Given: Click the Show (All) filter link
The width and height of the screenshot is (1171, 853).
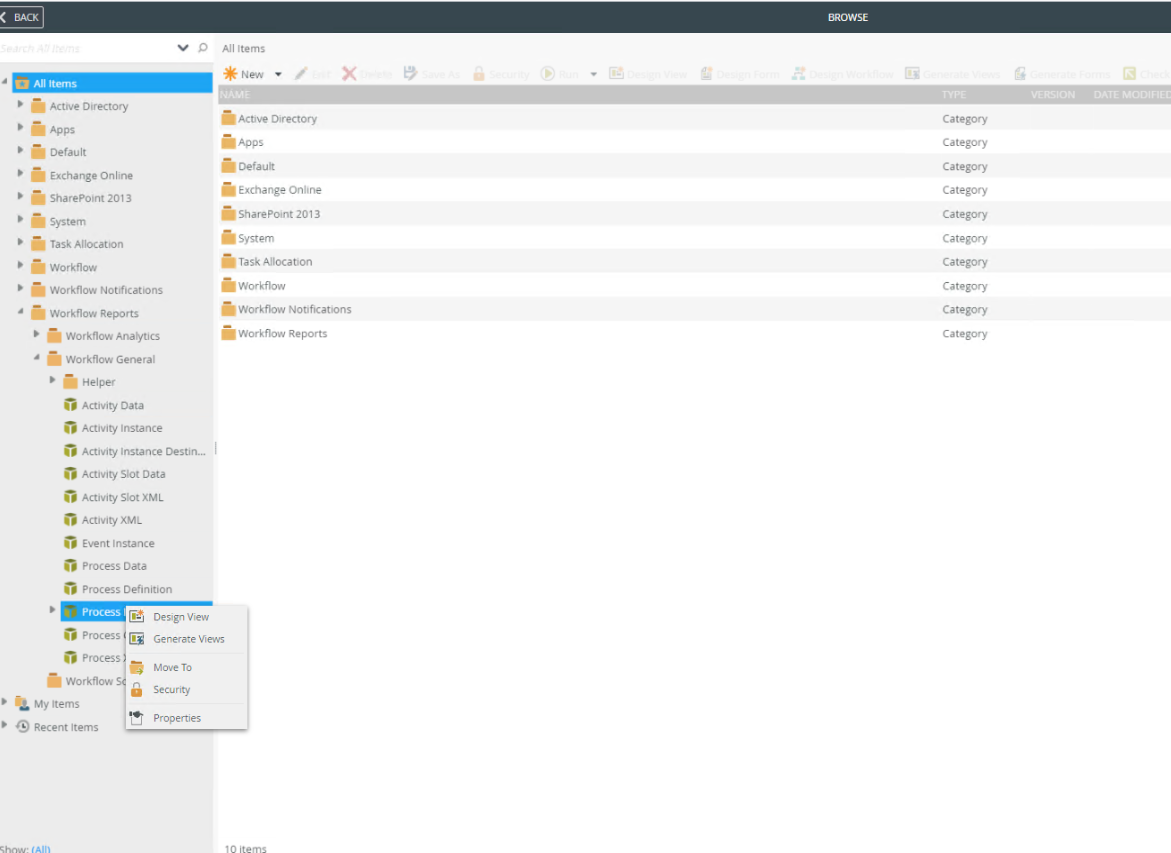Looking at the screenshot, I should pos(40,849).
